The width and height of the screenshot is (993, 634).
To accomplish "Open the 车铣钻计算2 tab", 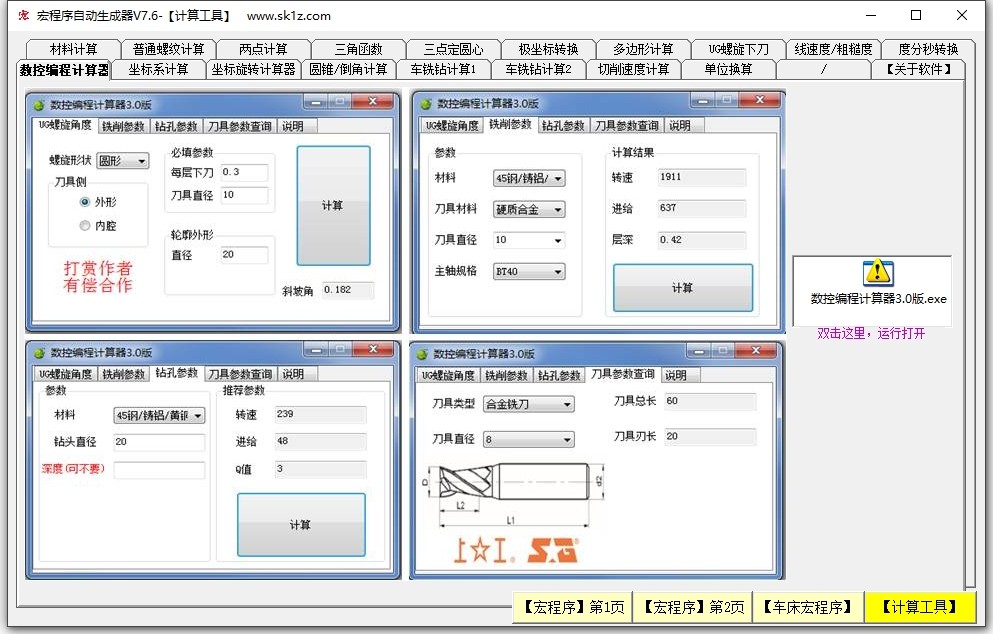I will 538,69.
